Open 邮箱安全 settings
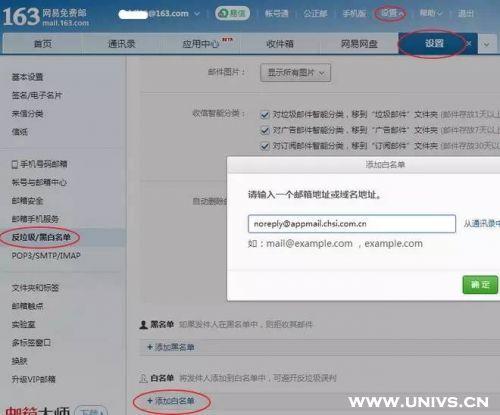This screenshot has width=500, height=415. point(27,201)
